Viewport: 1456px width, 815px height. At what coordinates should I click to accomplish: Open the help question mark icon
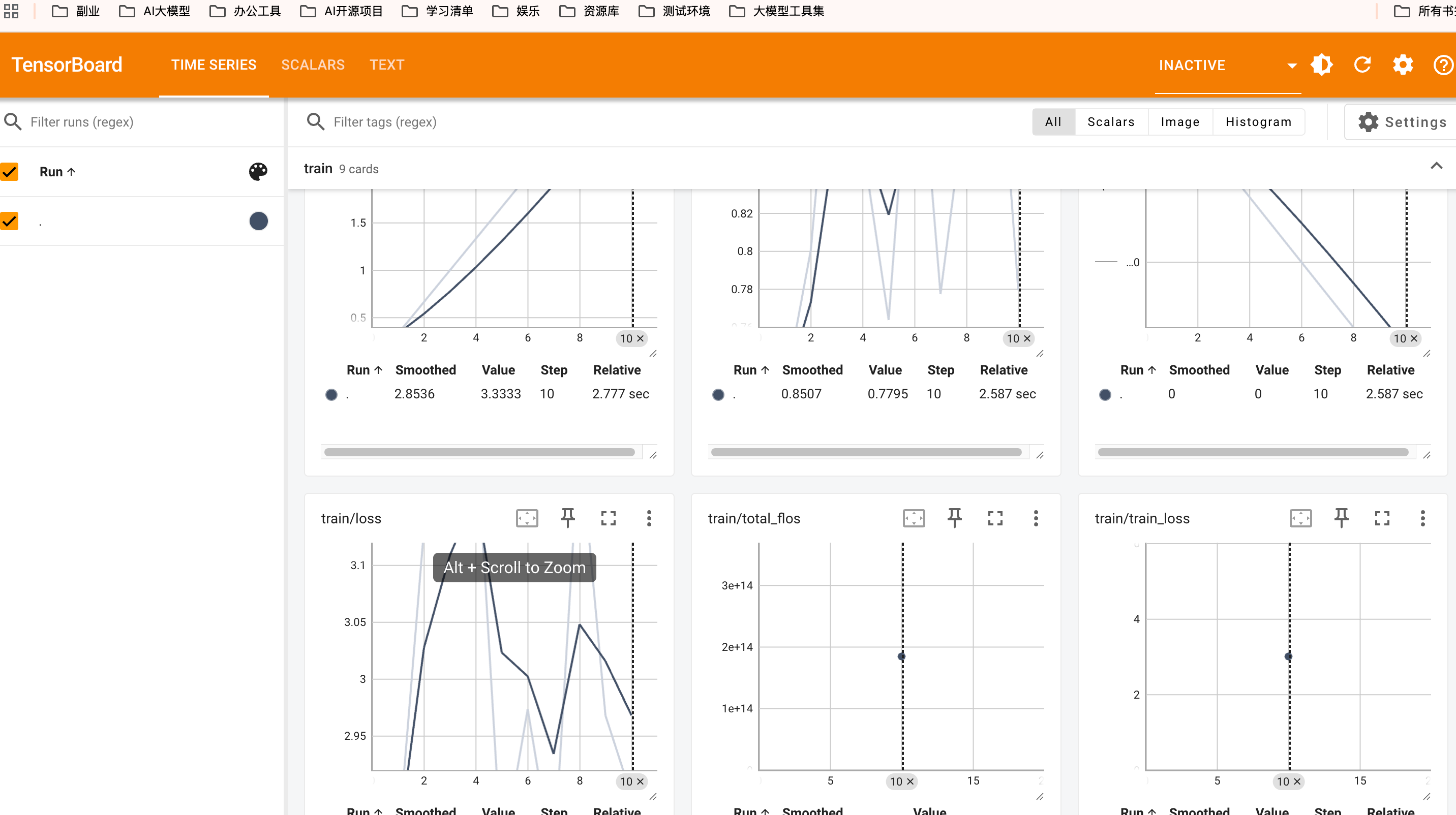tap(1442, 65)
